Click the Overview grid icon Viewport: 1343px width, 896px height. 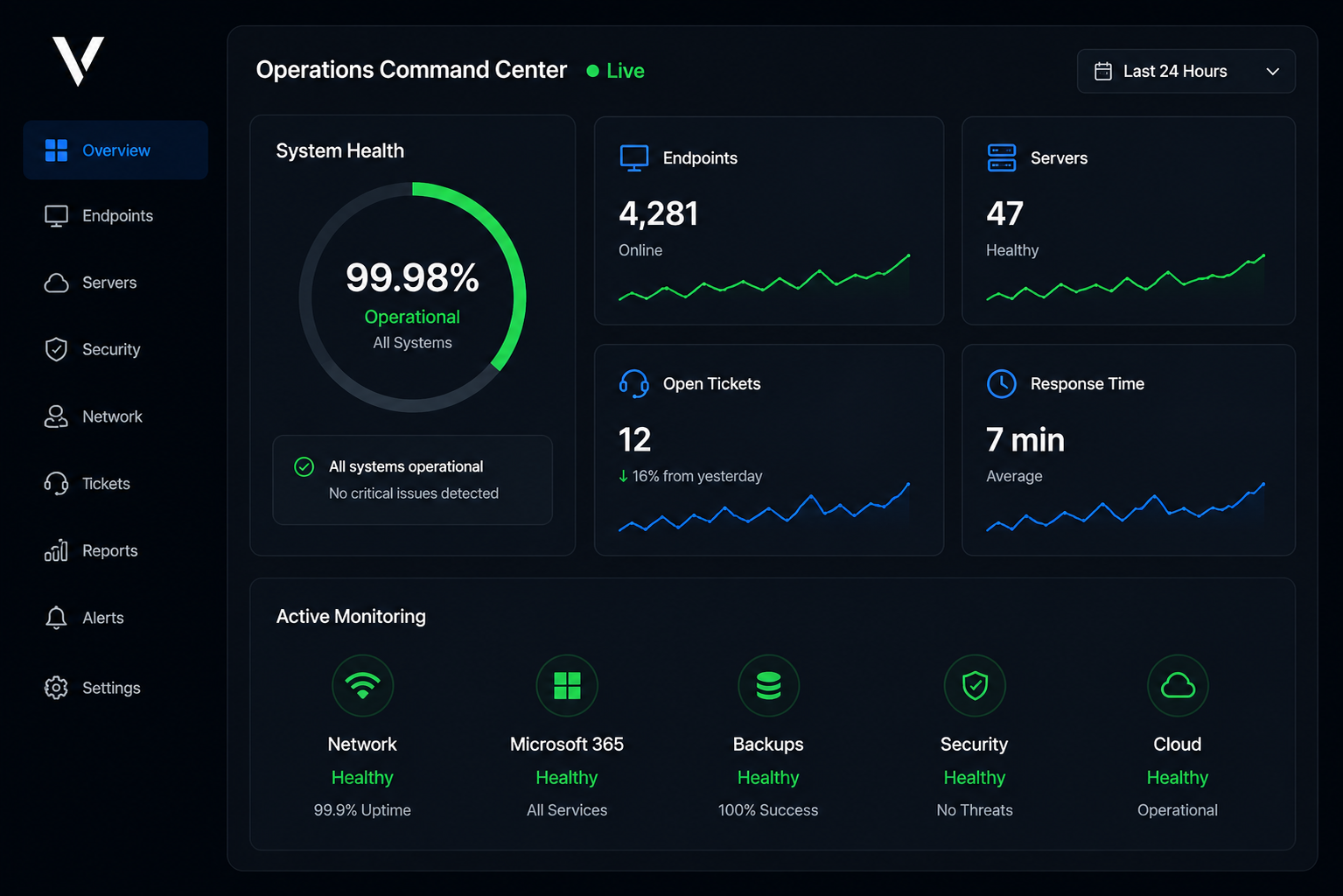pyautogui.click(x=56, y=150)
